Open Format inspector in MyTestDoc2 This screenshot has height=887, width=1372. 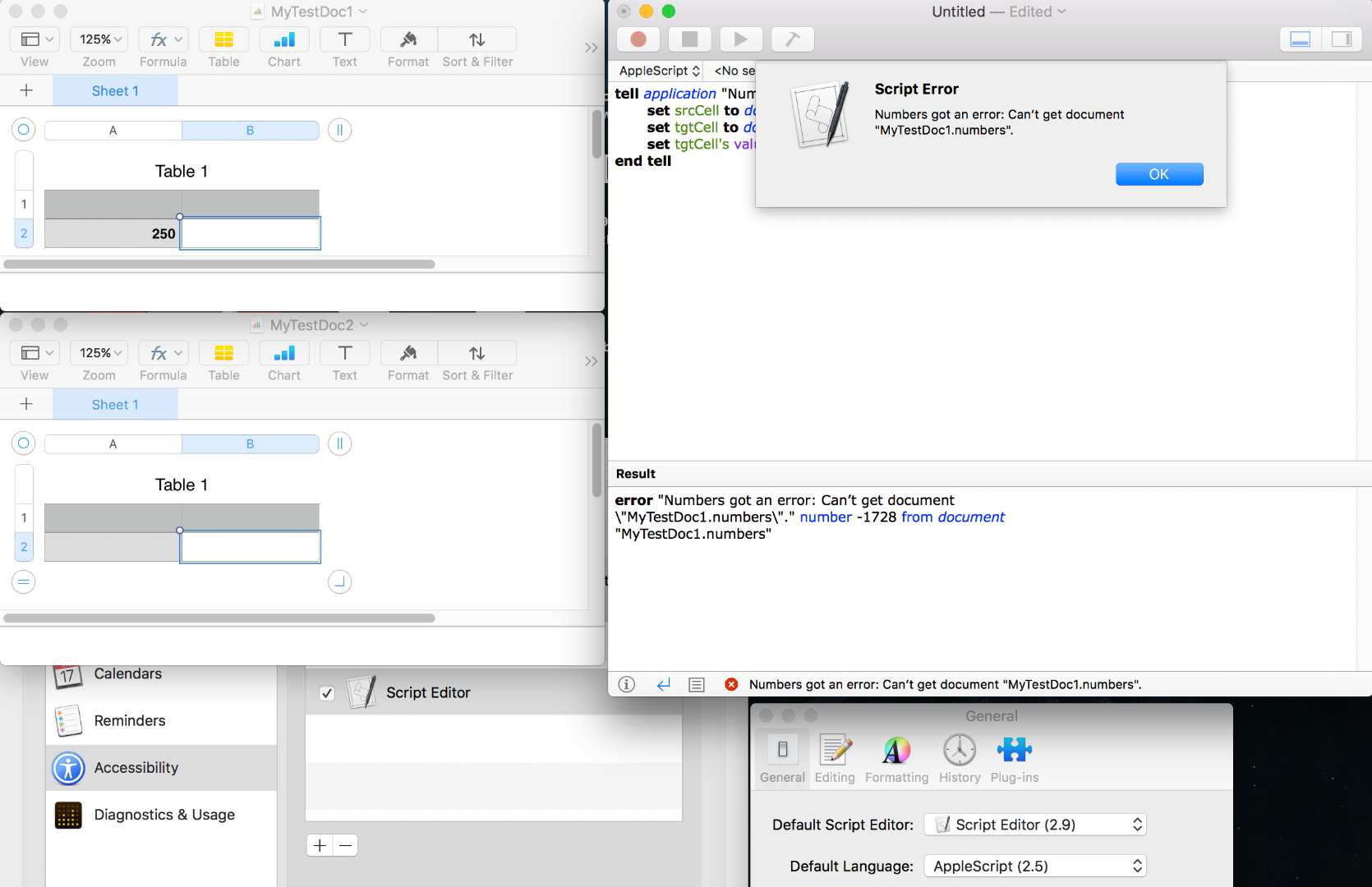pos(408,353)
